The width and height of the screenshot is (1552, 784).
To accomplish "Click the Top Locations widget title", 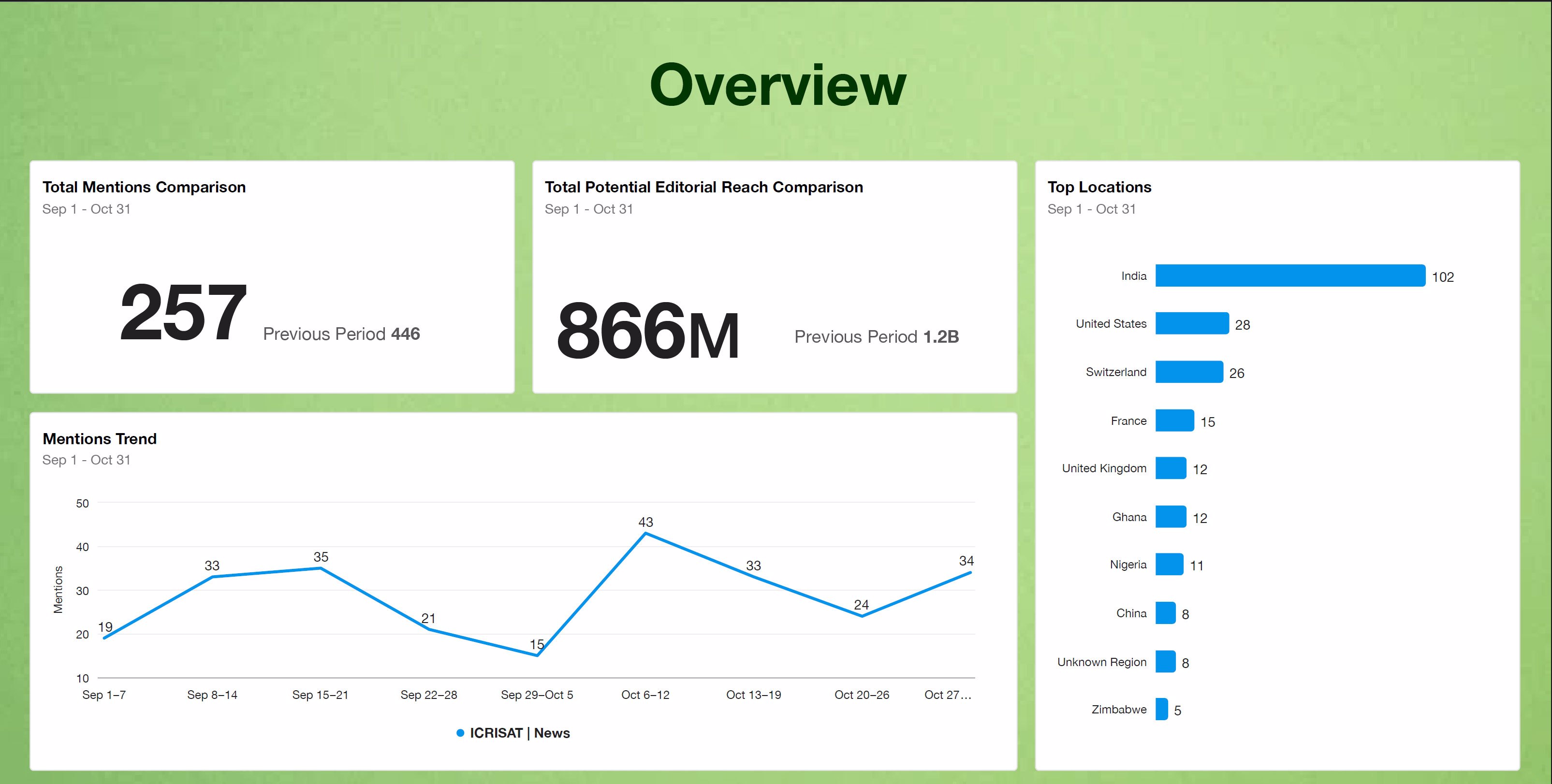I will coord(1099,187).
